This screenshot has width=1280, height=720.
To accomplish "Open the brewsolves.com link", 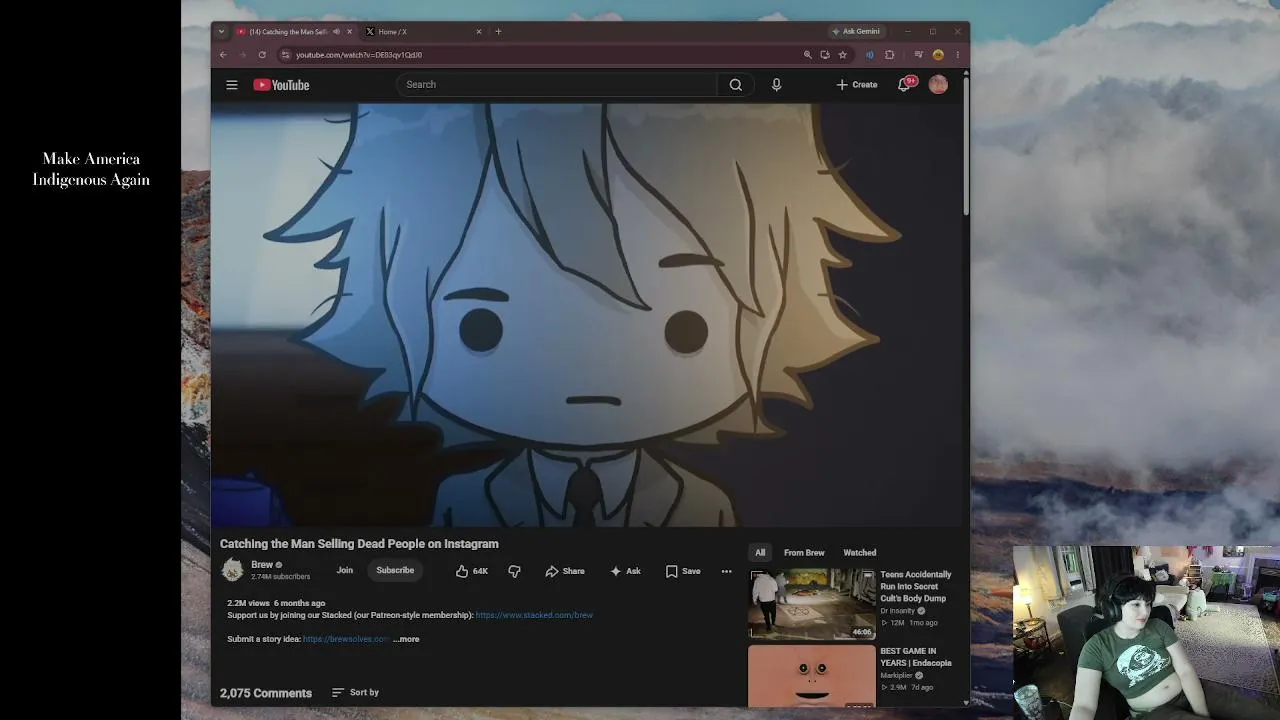I will click(346, 639).
